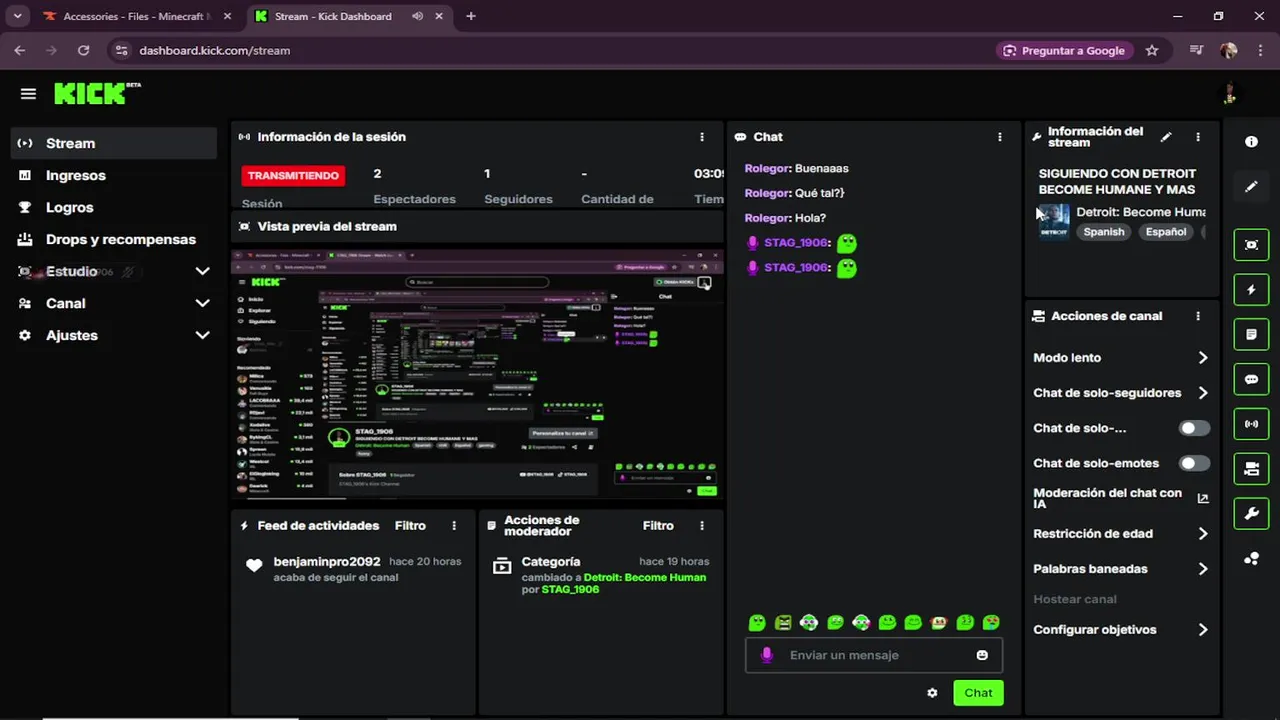Viewport: 1280px width, 720px height.
Task: Open the browser tab search dropdown
Action: (x=17, y=16)
